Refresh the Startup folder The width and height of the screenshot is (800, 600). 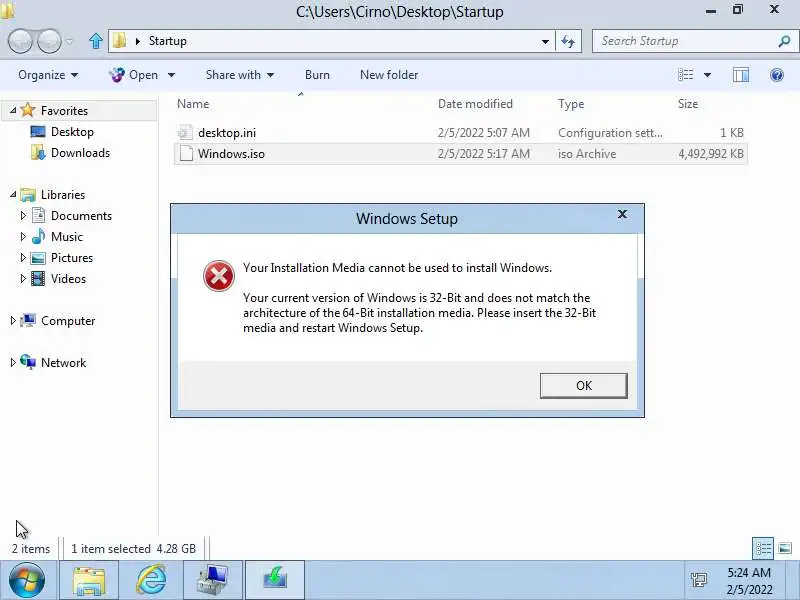[568, 41]
